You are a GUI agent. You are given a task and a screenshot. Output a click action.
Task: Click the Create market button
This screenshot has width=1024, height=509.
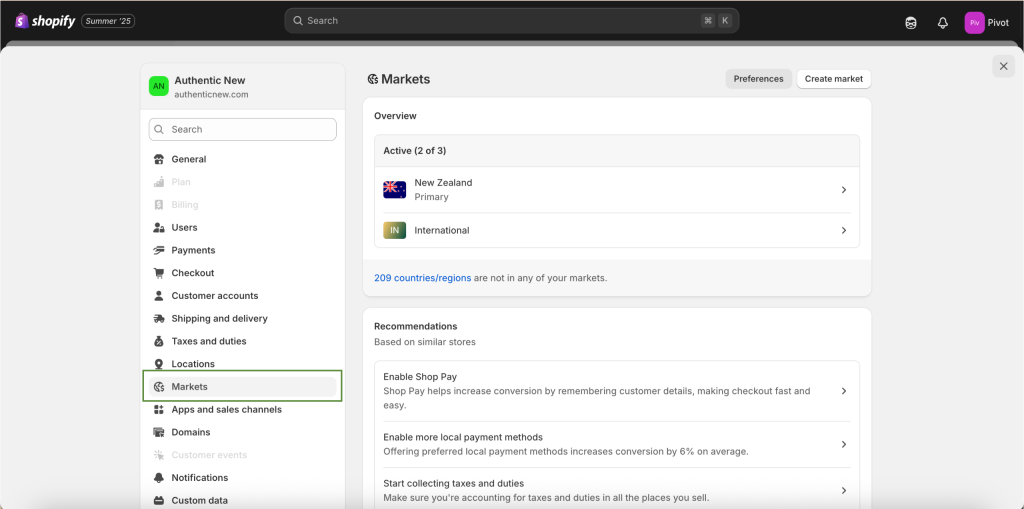[834, 79]
